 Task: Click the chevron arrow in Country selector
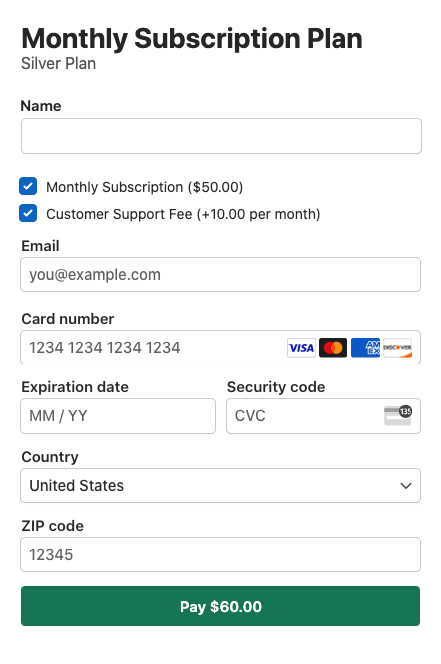pos(406,486)
